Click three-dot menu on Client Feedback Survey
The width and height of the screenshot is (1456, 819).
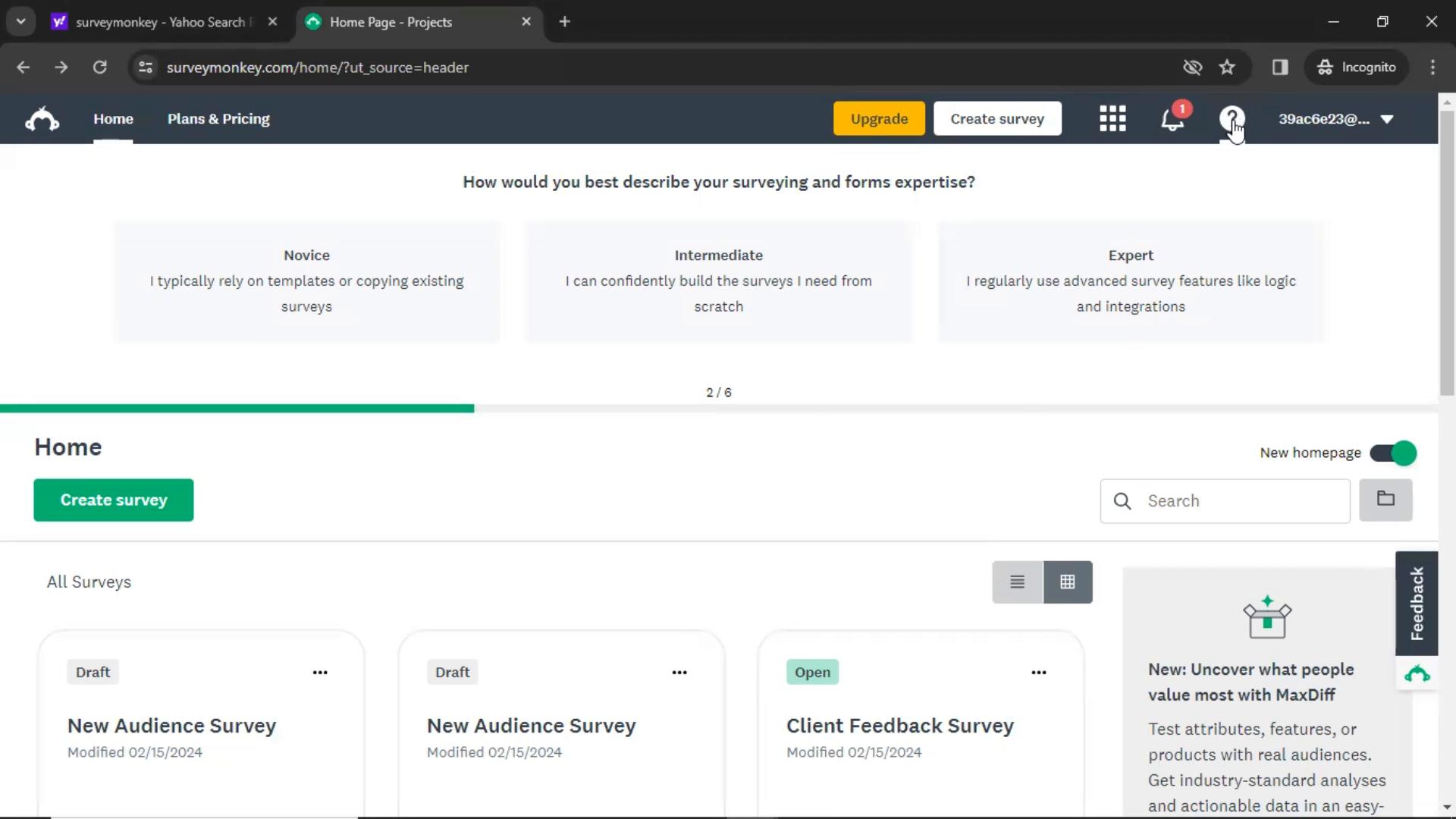point(1039,672)
